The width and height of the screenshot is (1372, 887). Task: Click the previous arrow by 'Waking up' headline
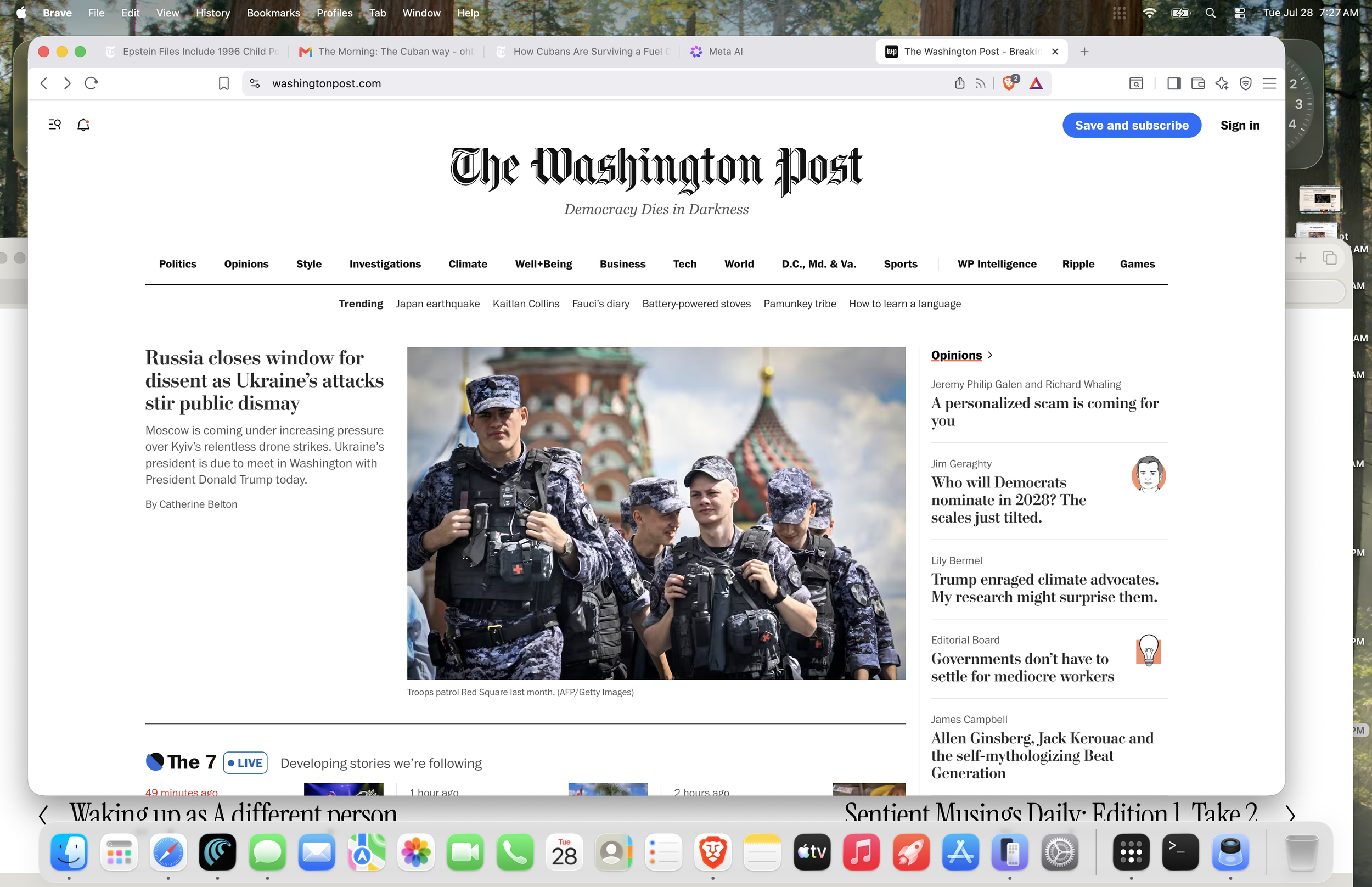[43, 815]
